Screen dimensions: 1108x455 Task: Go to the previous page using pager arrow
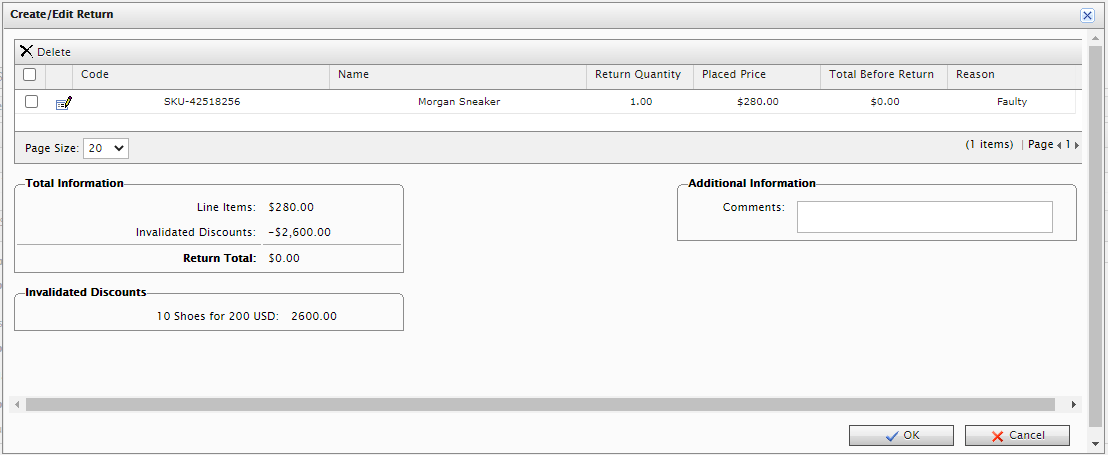pos(1059,145)
